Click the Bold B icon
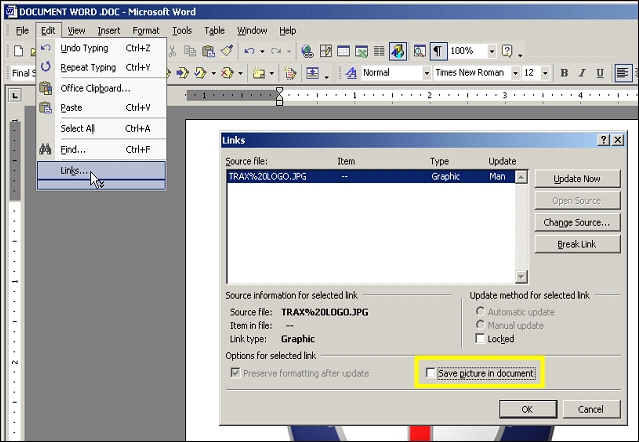The image size is (639, 442). [x=564, y=73]
